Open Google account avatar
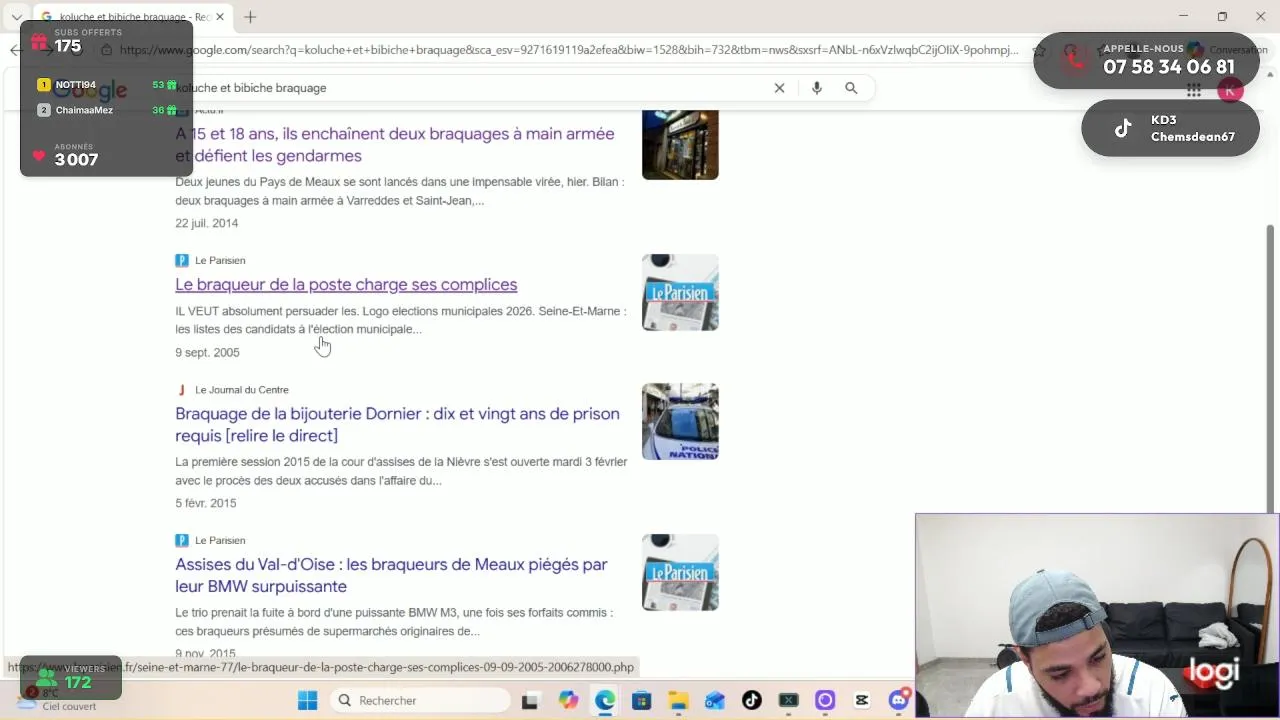1280x720 pixels. click(1230, 90)
